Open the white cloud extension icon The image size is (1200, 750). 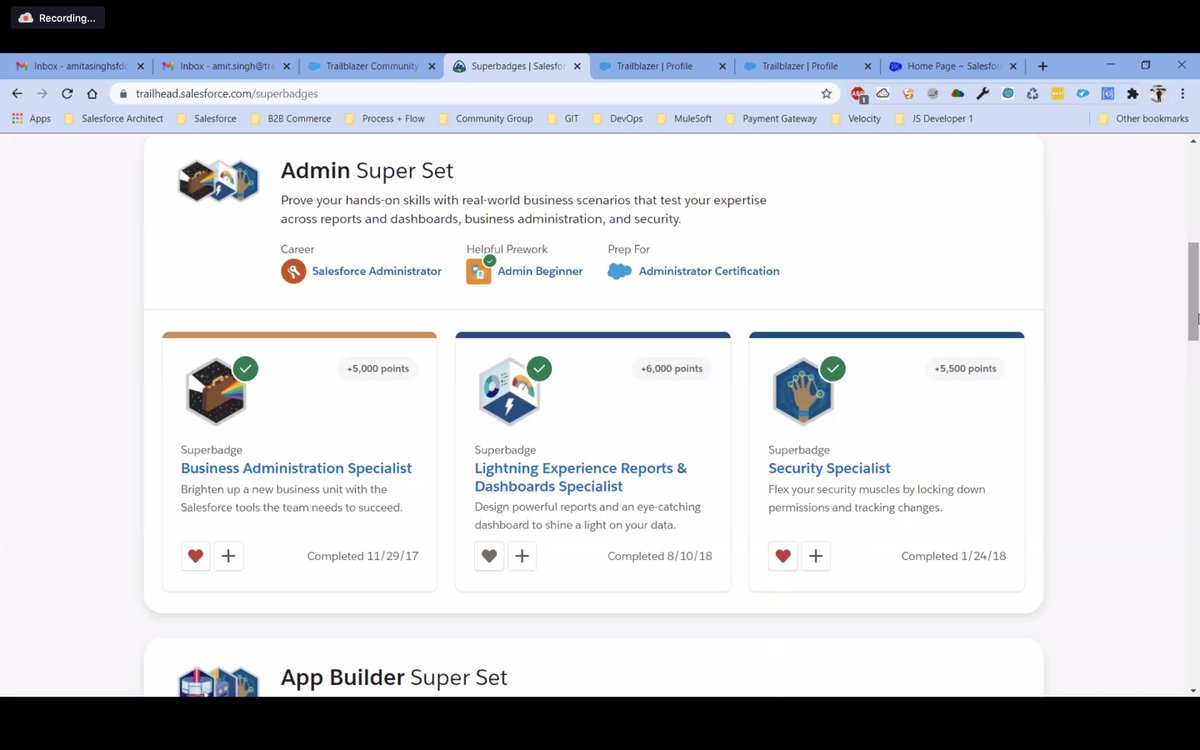[x=883, y=93]
